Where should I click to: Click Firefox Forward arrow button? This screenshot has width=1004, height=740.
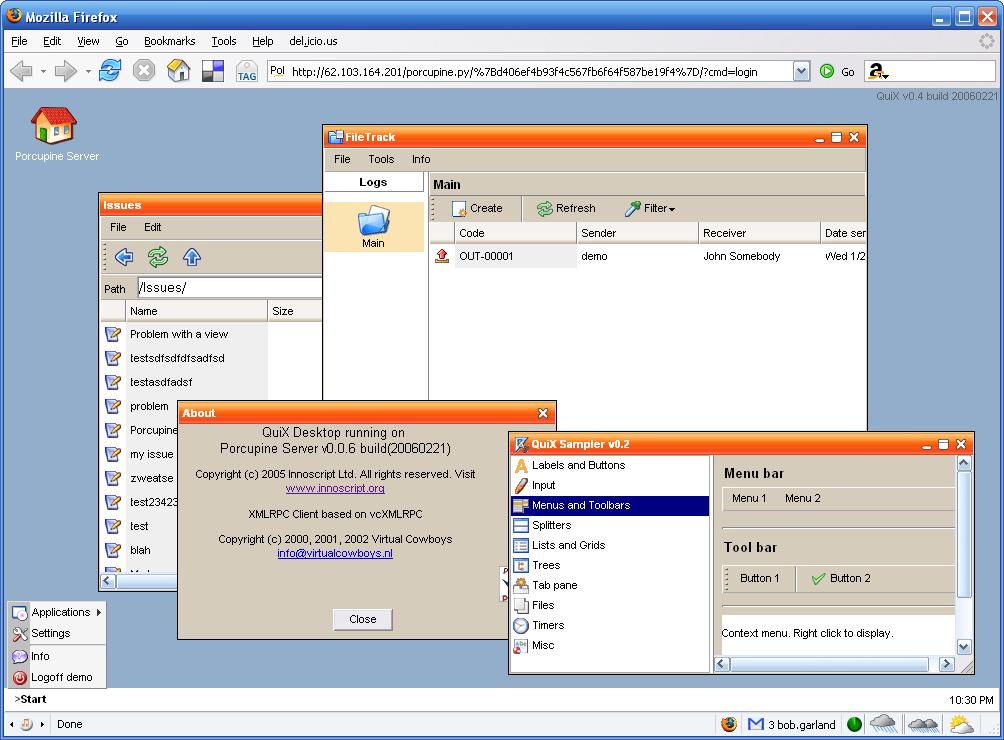click(65, 71)
